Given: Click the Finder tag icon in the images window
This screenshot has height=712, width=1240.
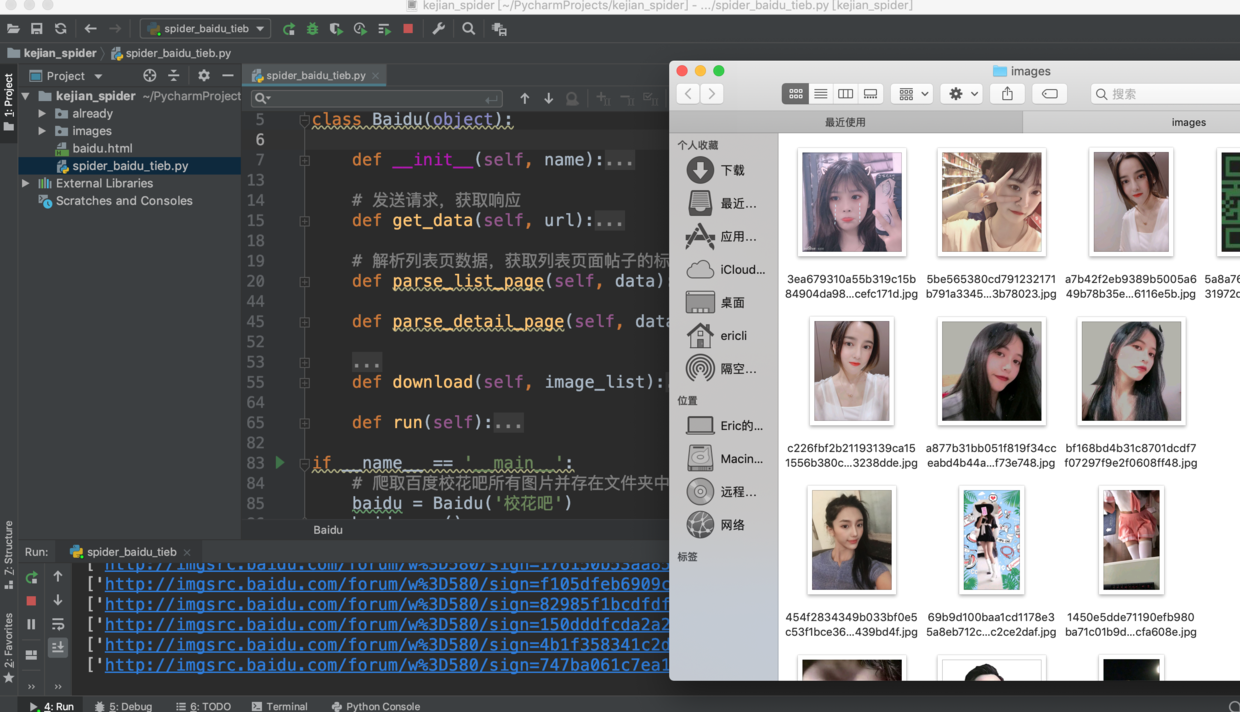Looking at the screenshot, I should pos(1049,93).
